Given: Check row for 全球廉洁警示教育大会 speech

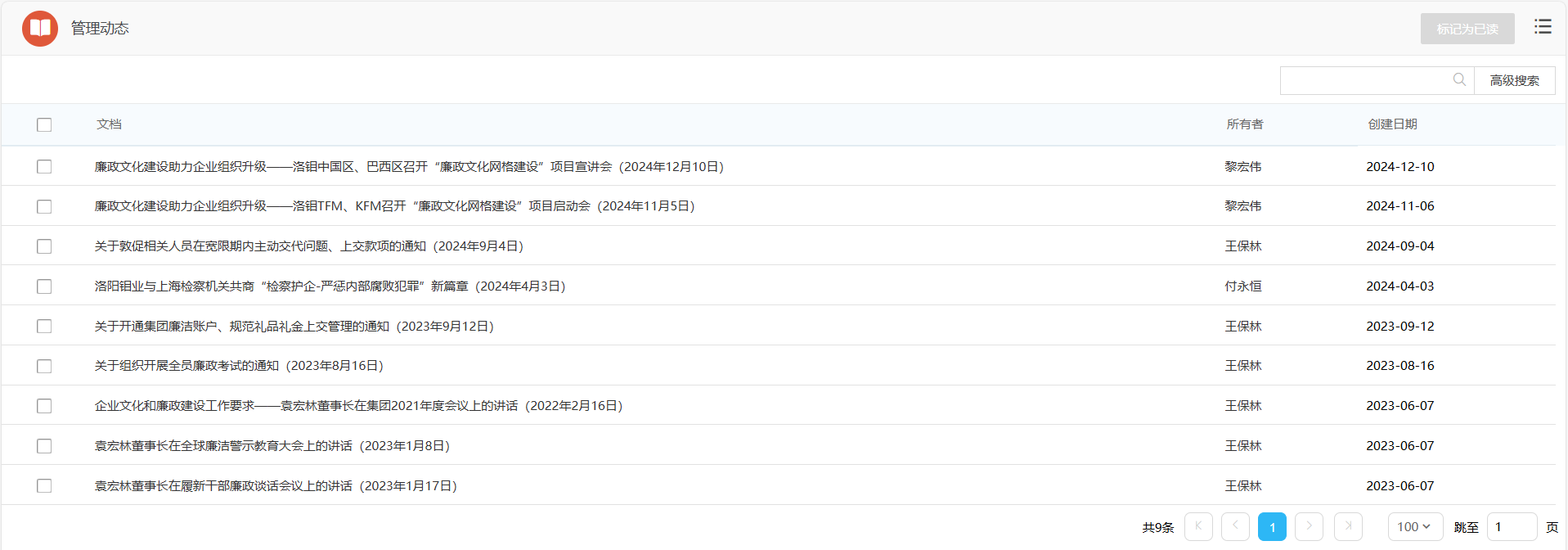Looking at the screenshot, I should tap(44, 446).
